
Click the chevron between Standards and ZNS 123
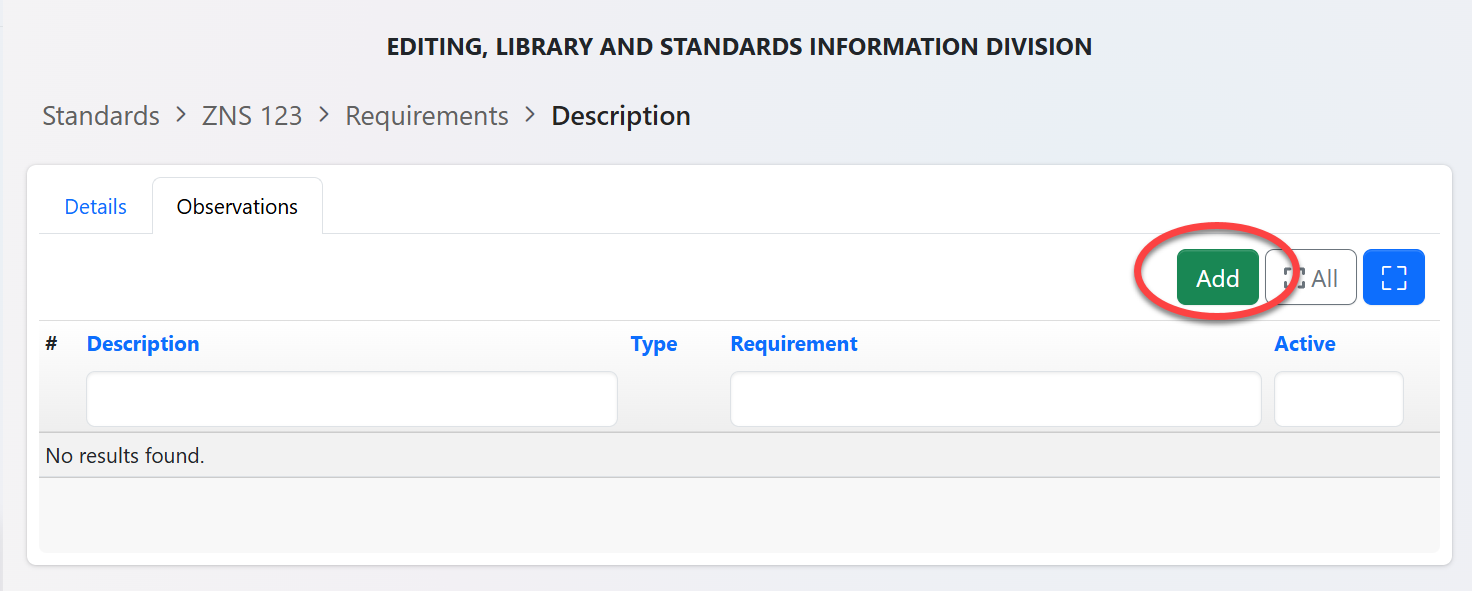click(181, 115)
